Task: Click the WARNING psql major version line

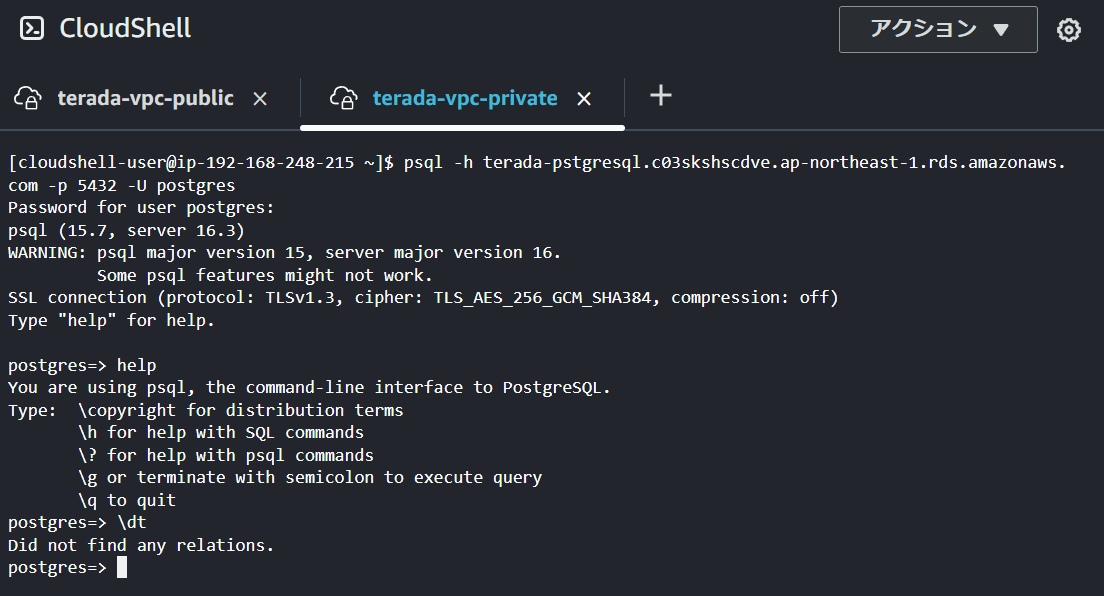Action: [284, 252]
